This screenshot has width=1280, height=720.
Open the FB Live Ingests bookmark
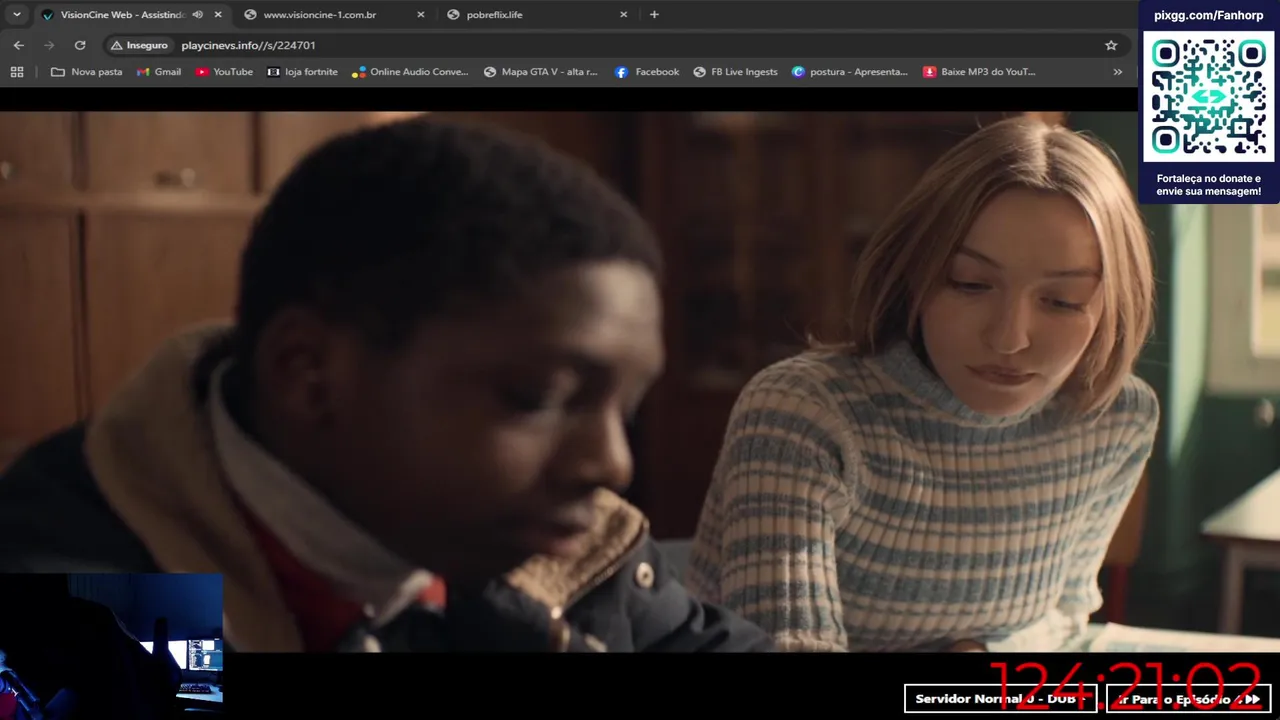735,72
